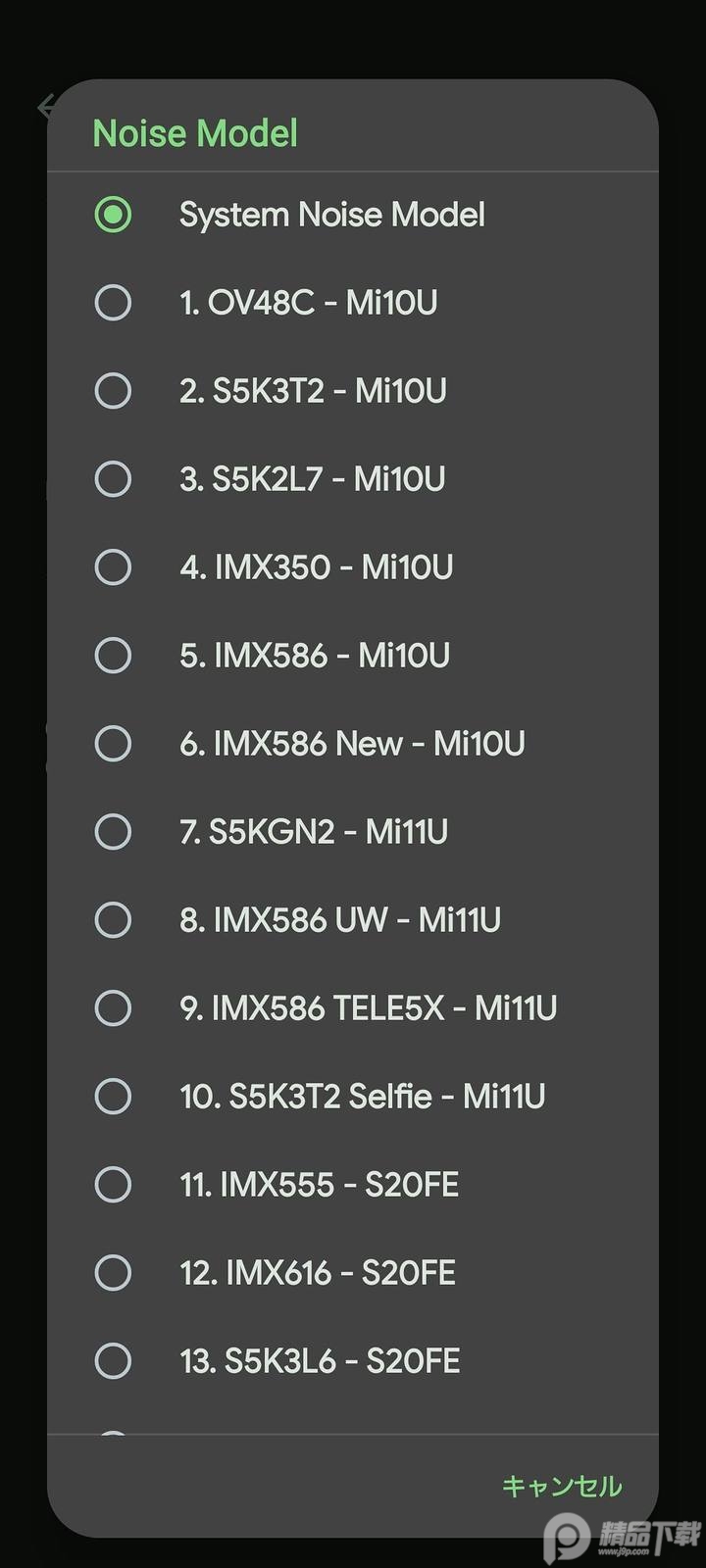The image size is (706, 1568).
Task: Select IMX586 UW - Mi11U option
Action: coord(113,920)
